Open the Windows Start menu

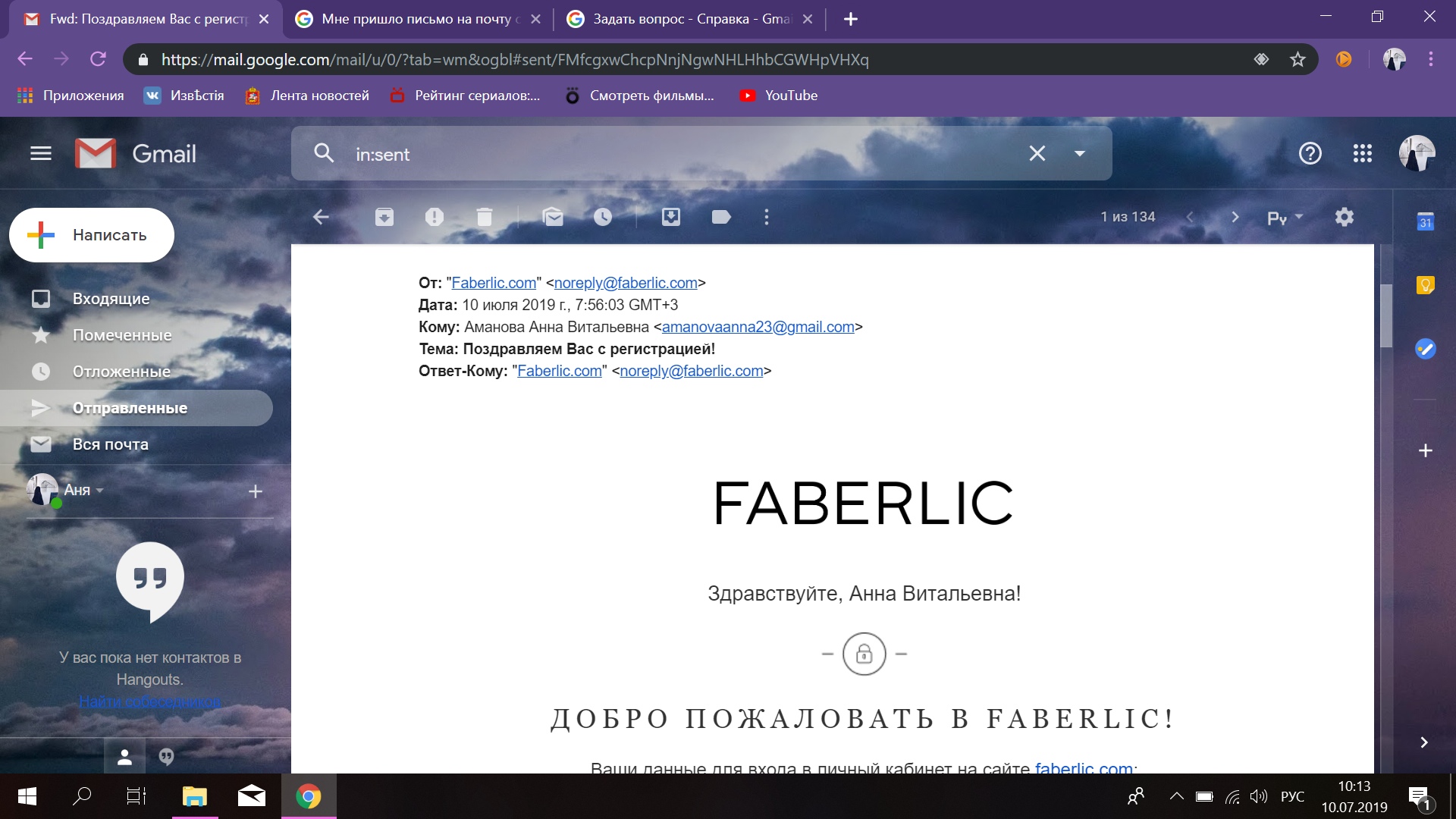coord(27,796)
